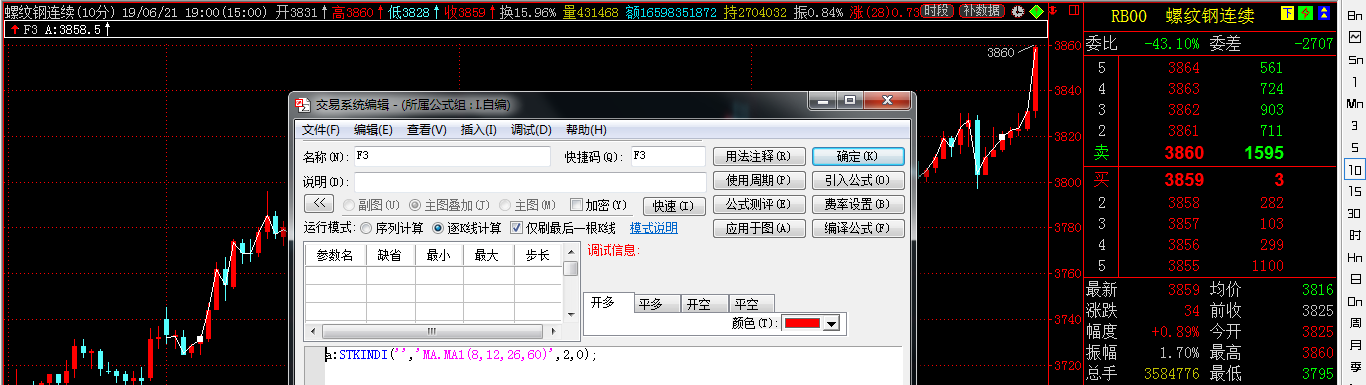Select the 10 minute period in sidebar
Viewport: 1366px width, 385px height.
[1355, 169]
